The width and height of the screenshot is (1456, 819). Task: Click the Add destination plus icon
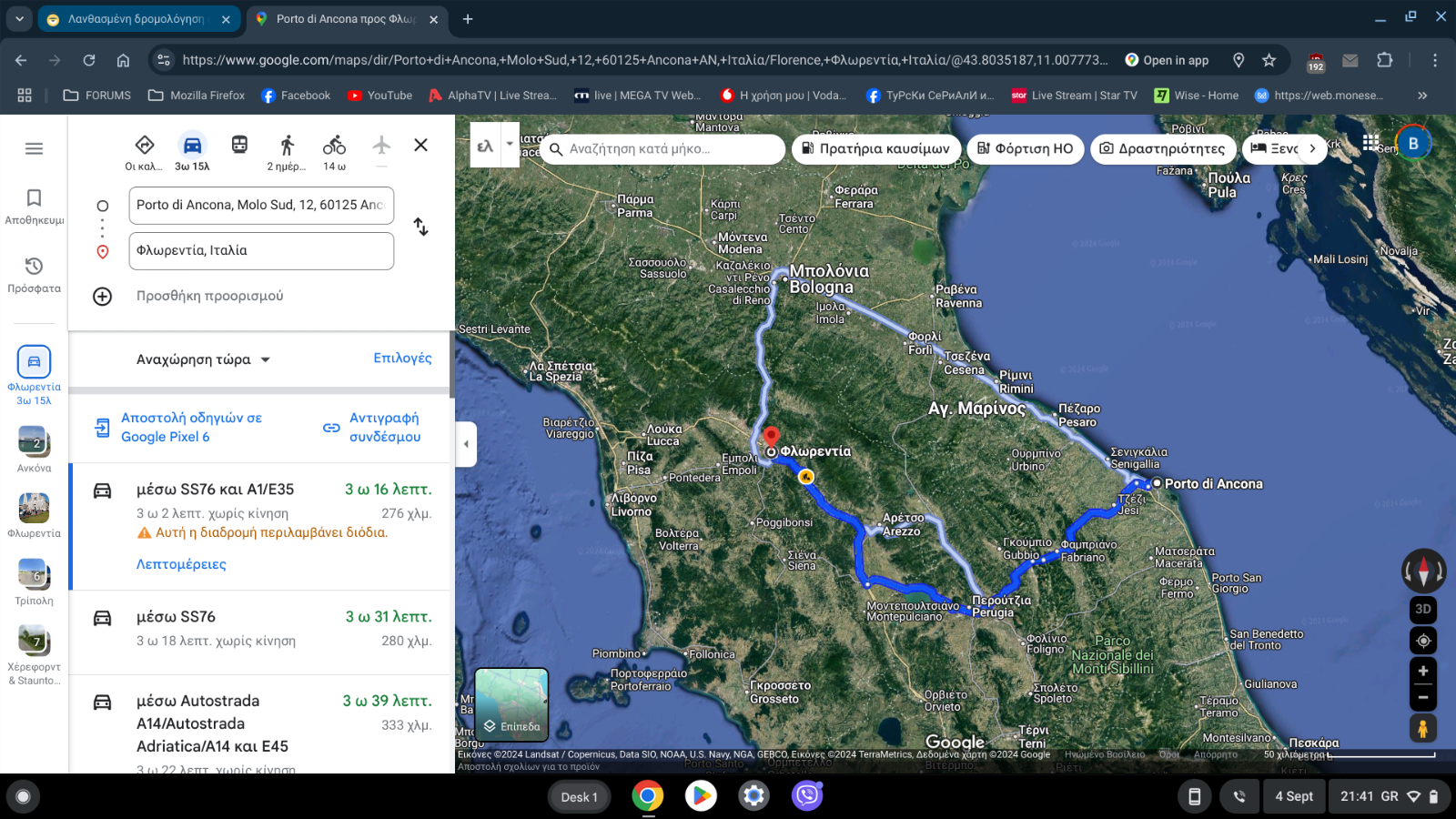pos(103,296)
